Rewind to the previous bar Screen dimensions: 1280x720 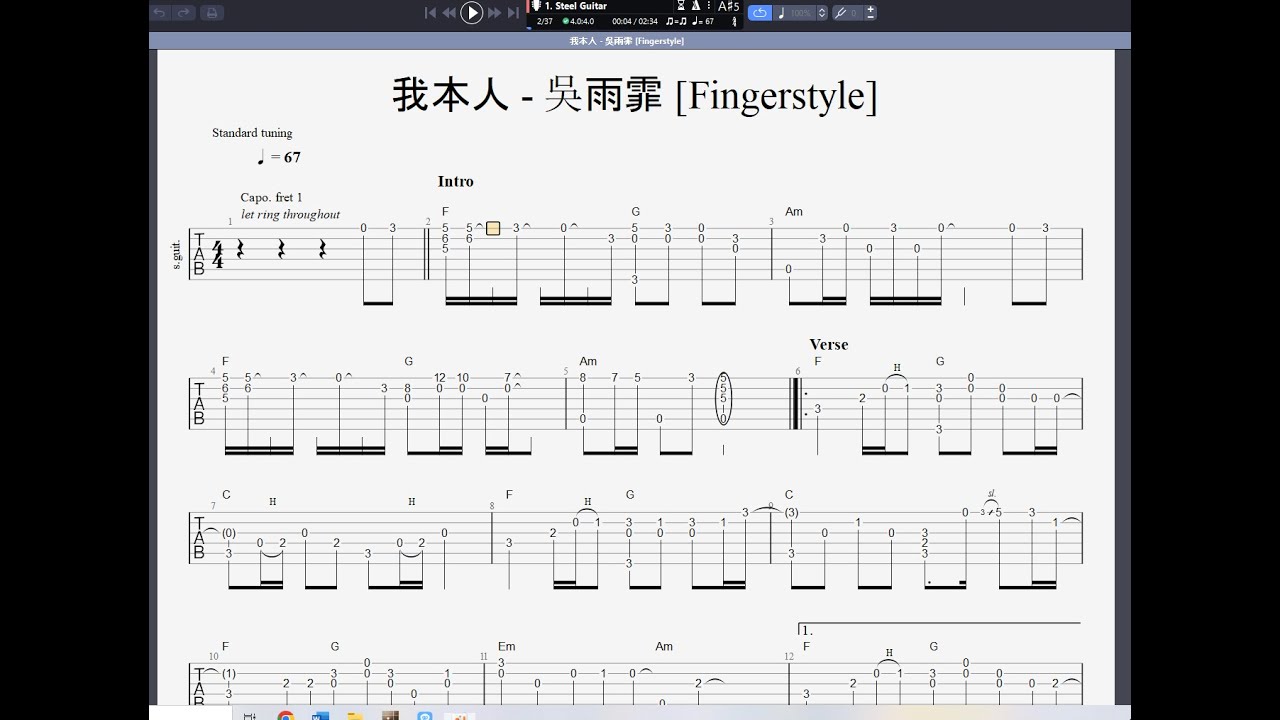(x=449, y=13)
